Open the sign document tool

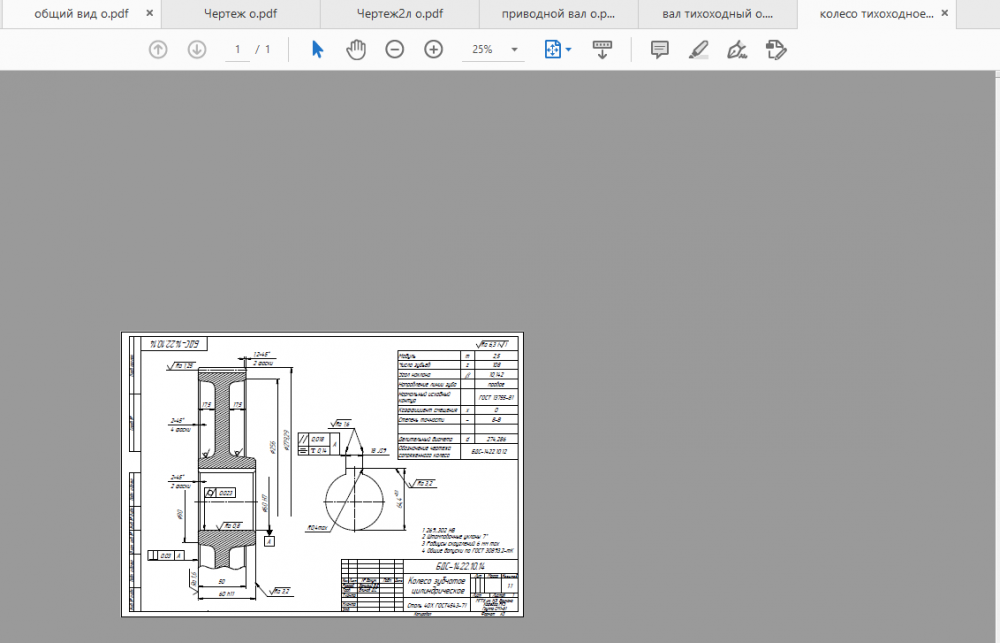point(738,50)
